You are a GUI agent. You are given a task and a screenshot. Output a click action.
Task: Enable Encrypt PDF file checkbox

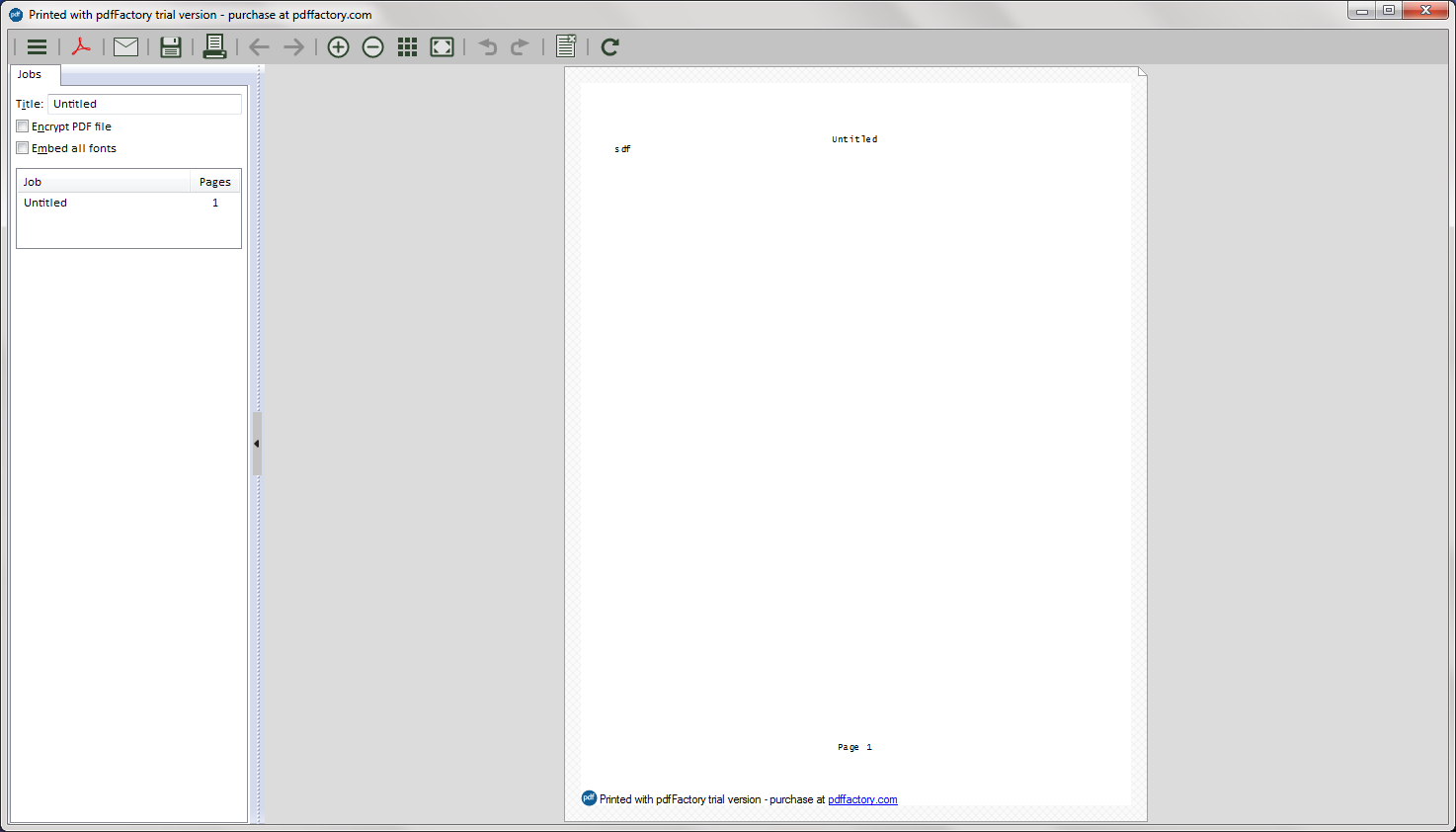coord(22,126)
